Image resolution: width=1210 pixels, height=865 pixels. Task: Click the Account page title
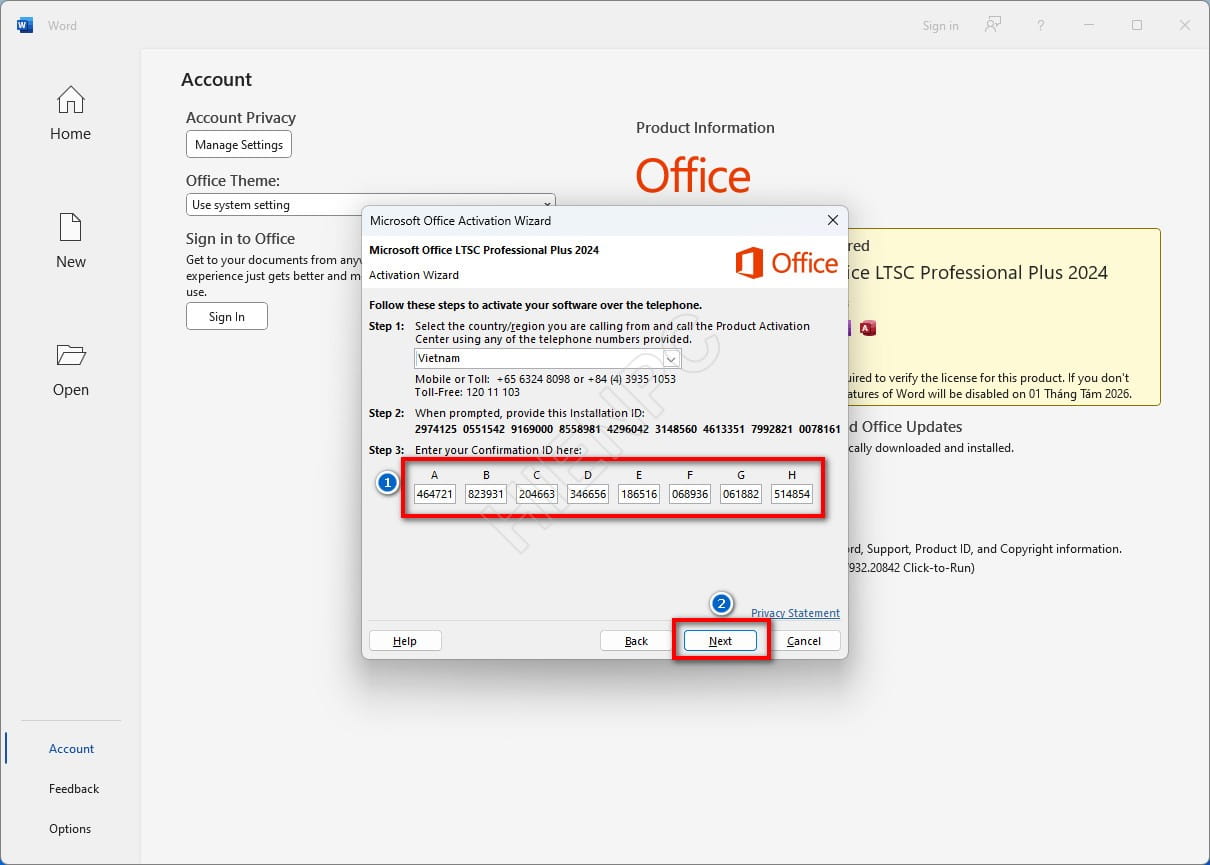[x=217, y=80]
